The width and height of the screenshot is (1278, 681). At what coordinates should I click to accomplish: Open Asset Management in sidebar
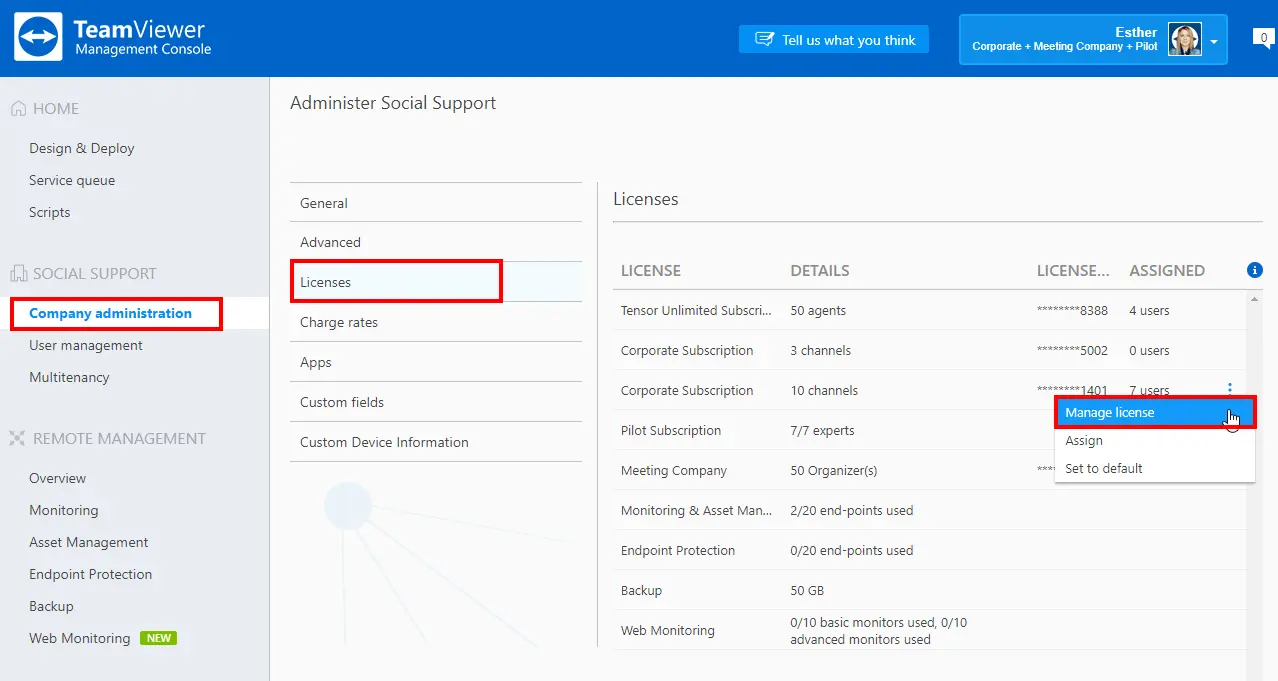89,542
